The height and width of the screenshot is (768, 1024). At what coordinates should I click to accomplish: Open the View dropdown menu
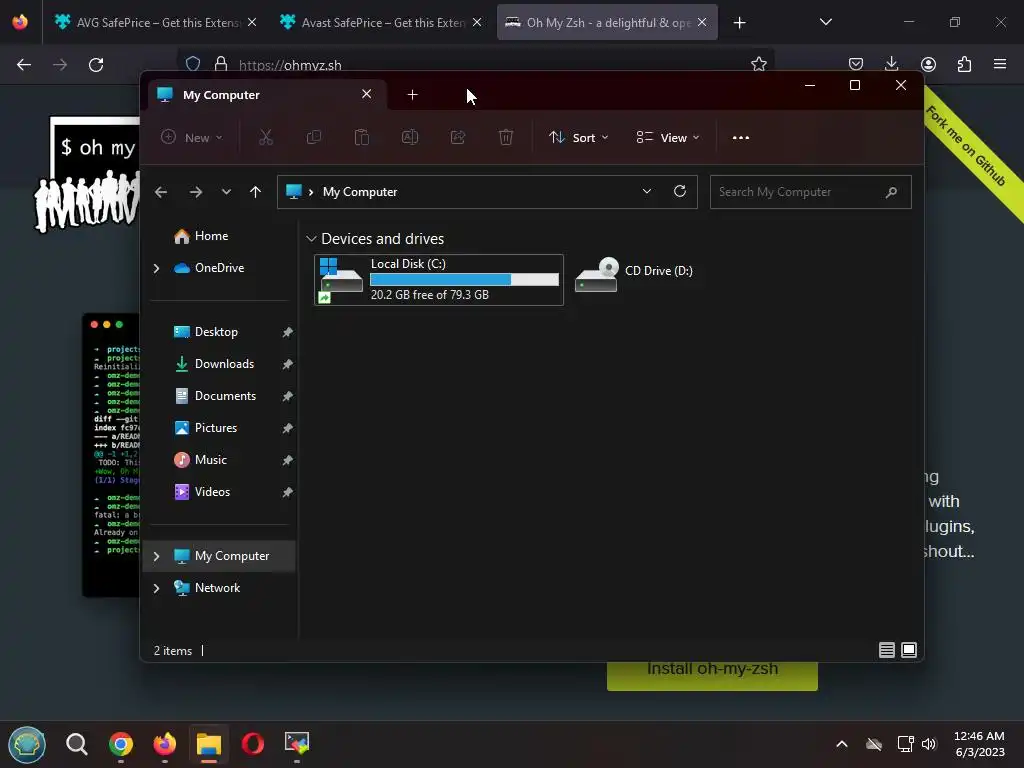(x=667, y=138)
